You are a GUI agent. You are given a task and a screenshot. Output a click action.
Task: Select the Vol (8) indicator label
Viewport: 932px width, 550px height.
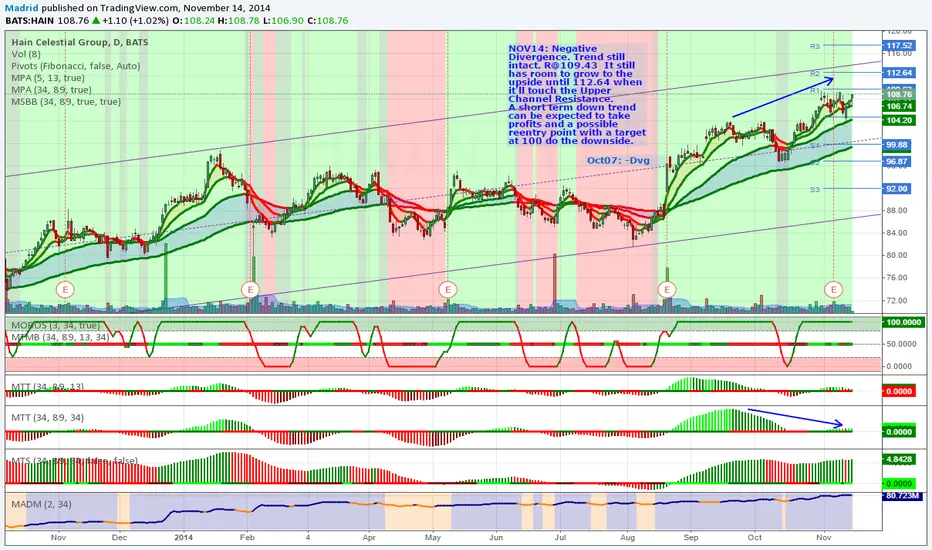[26, 54]
